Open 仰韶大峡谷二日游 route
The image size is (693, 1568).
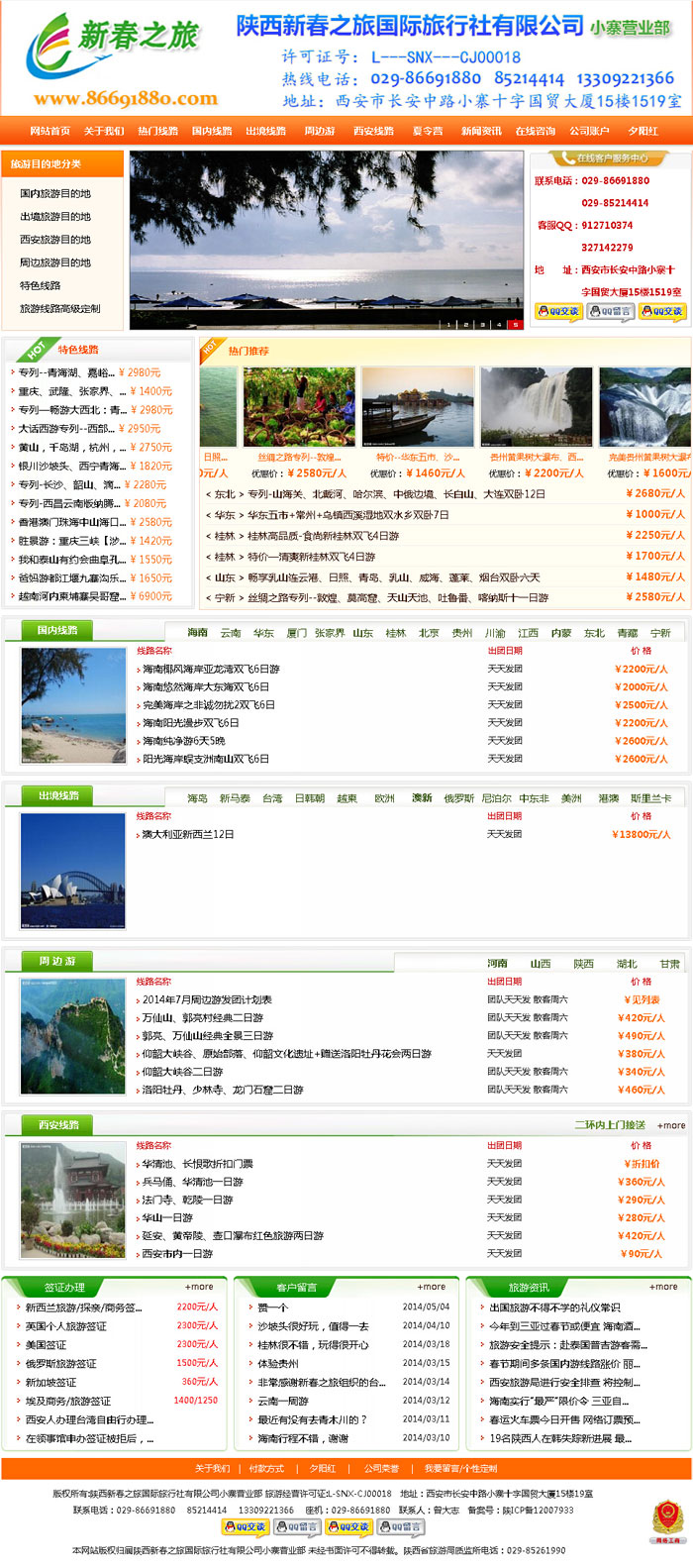click(182, 1072)
